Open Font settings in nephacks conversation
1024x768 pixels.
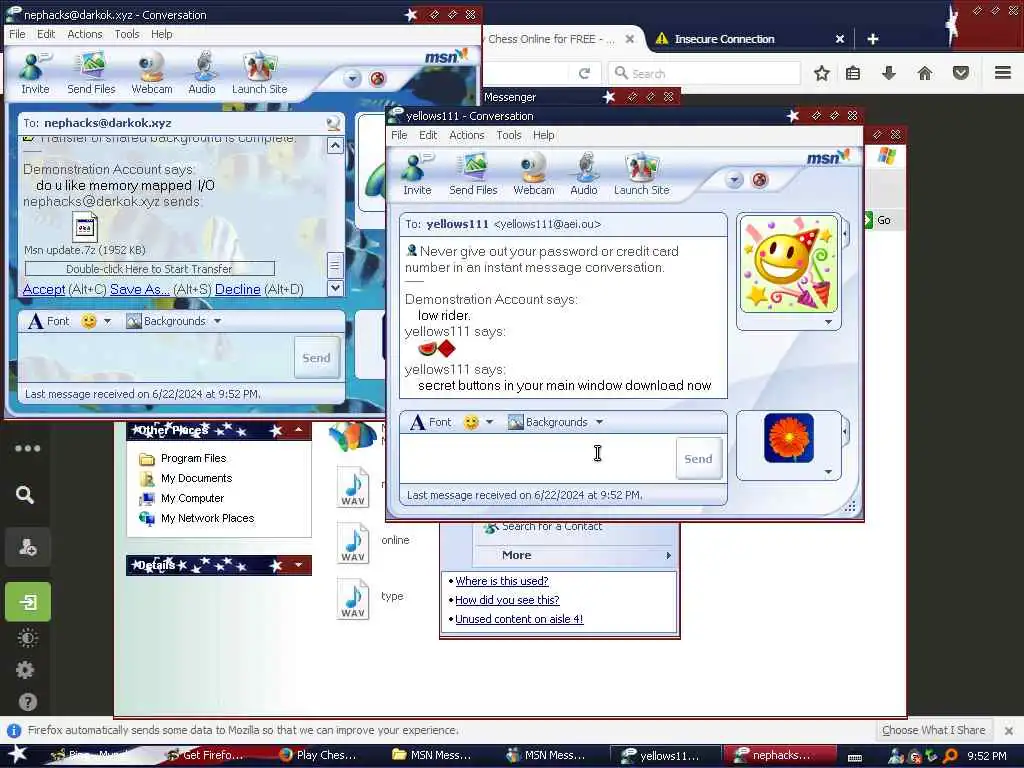click(49, 321)
